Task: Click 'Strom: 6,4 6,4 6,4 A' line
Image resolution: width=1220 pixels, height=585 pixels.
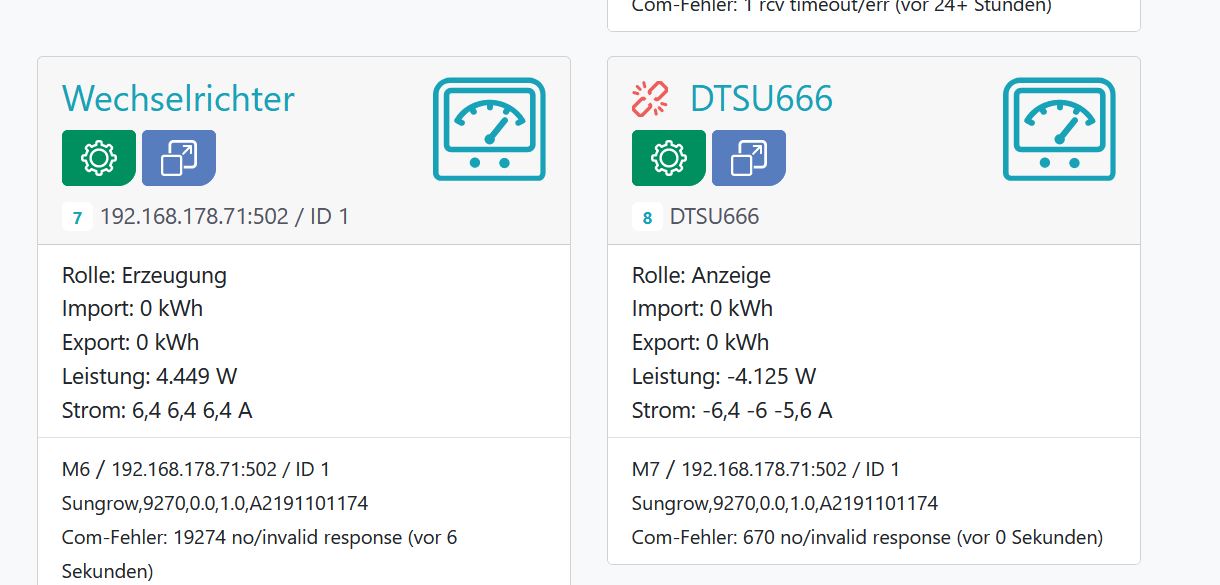Action: (157, 410)
